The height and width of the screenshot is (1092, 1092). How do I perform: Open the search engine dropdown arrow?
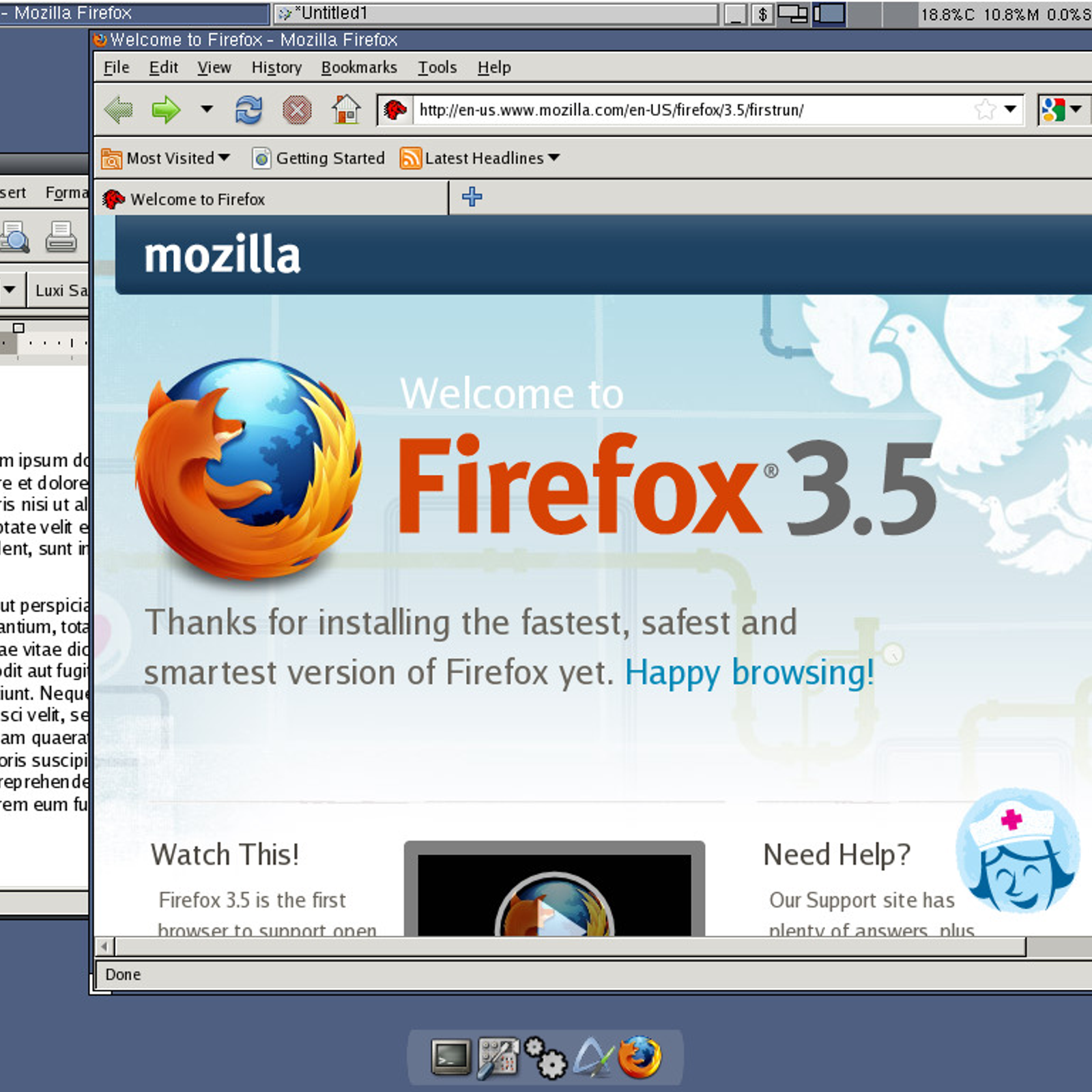[x=1076, y=109]
